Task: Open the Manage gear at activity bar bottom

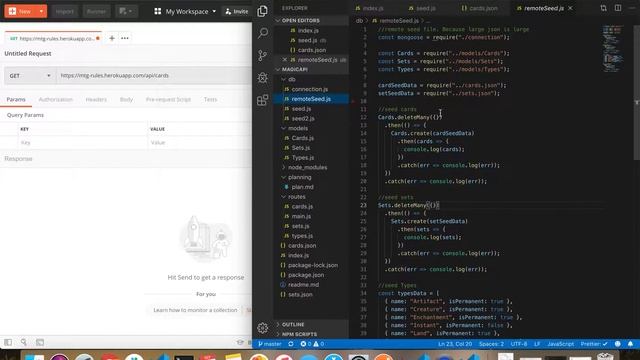Action: pyautogui.click(x=262, y=328)
